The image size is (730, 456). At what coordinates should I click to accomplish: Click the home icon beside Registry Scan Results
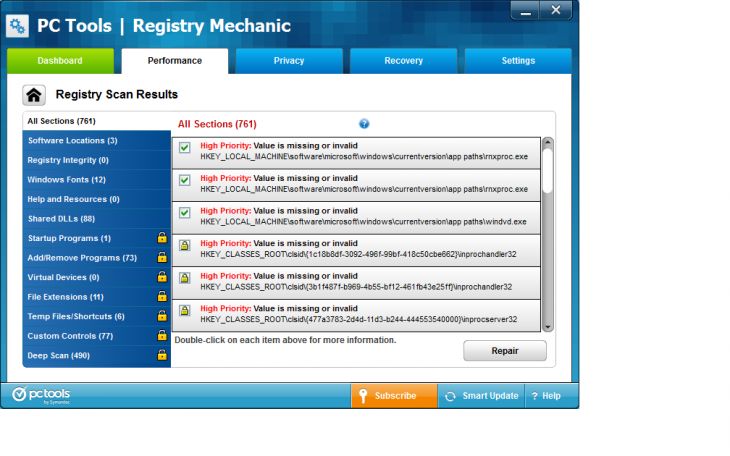34,95
